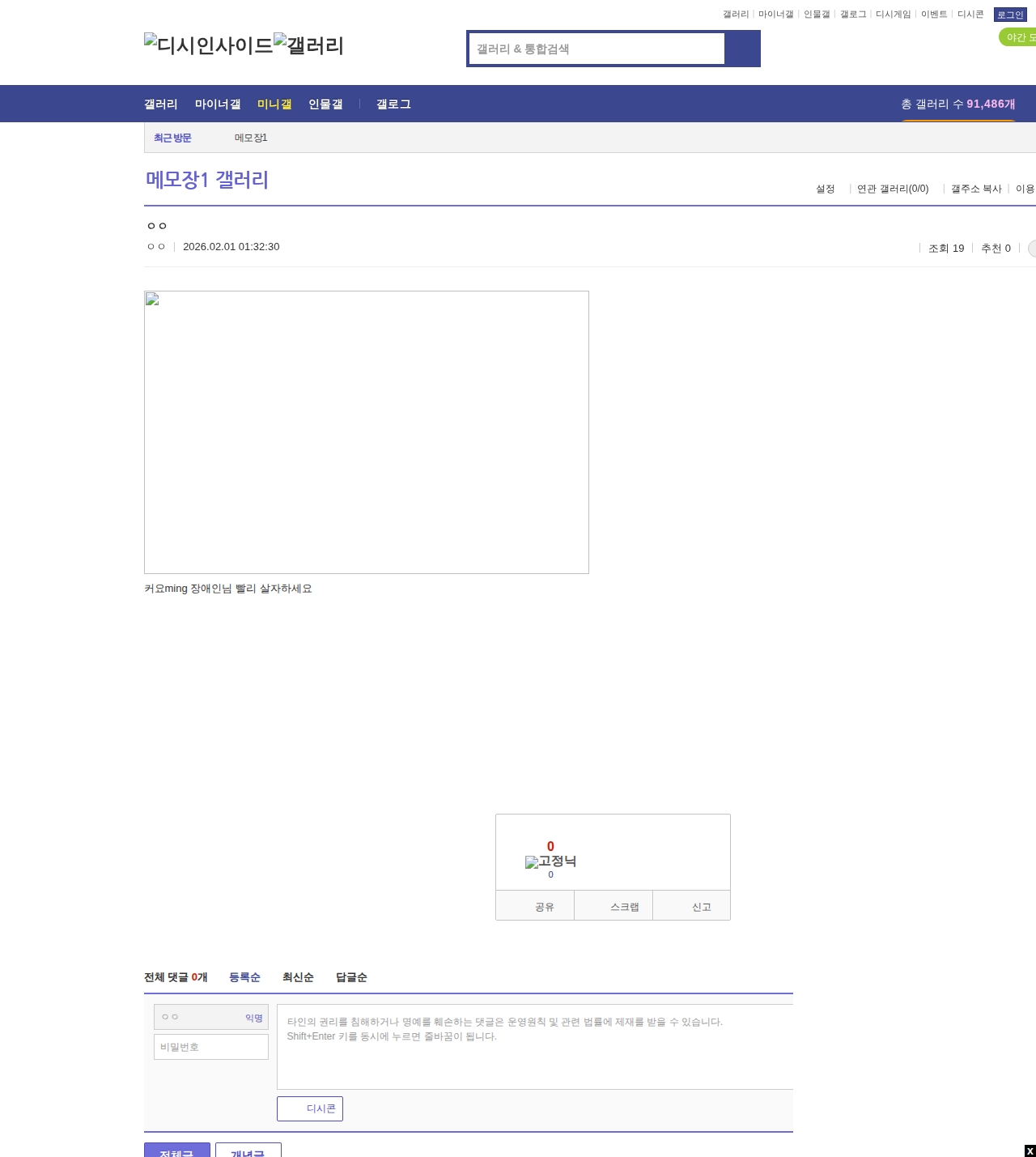Focus the 비밀번호 password field

click(x=211, y=1047)
